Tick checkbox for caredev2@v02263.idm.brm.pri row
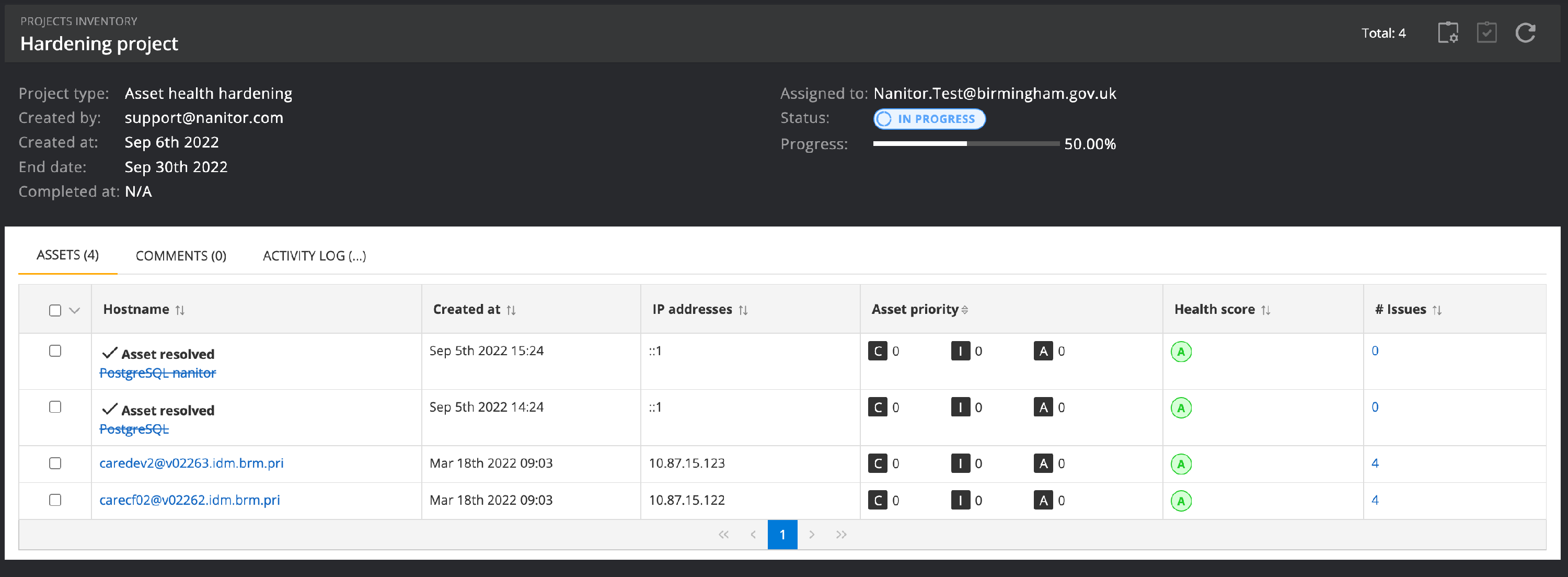Viewport: 1568px width, 577px height. (x=55, y=463)
